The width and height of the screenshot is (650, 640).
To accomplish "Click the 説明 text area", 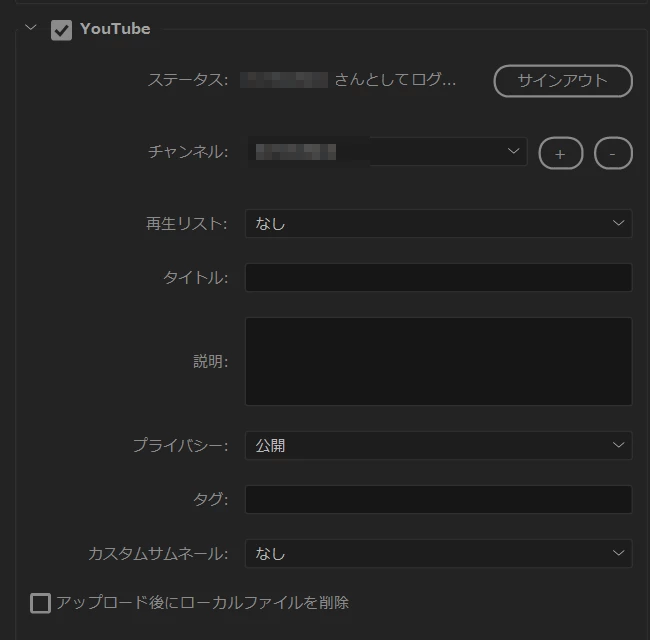I will [439, 361].
